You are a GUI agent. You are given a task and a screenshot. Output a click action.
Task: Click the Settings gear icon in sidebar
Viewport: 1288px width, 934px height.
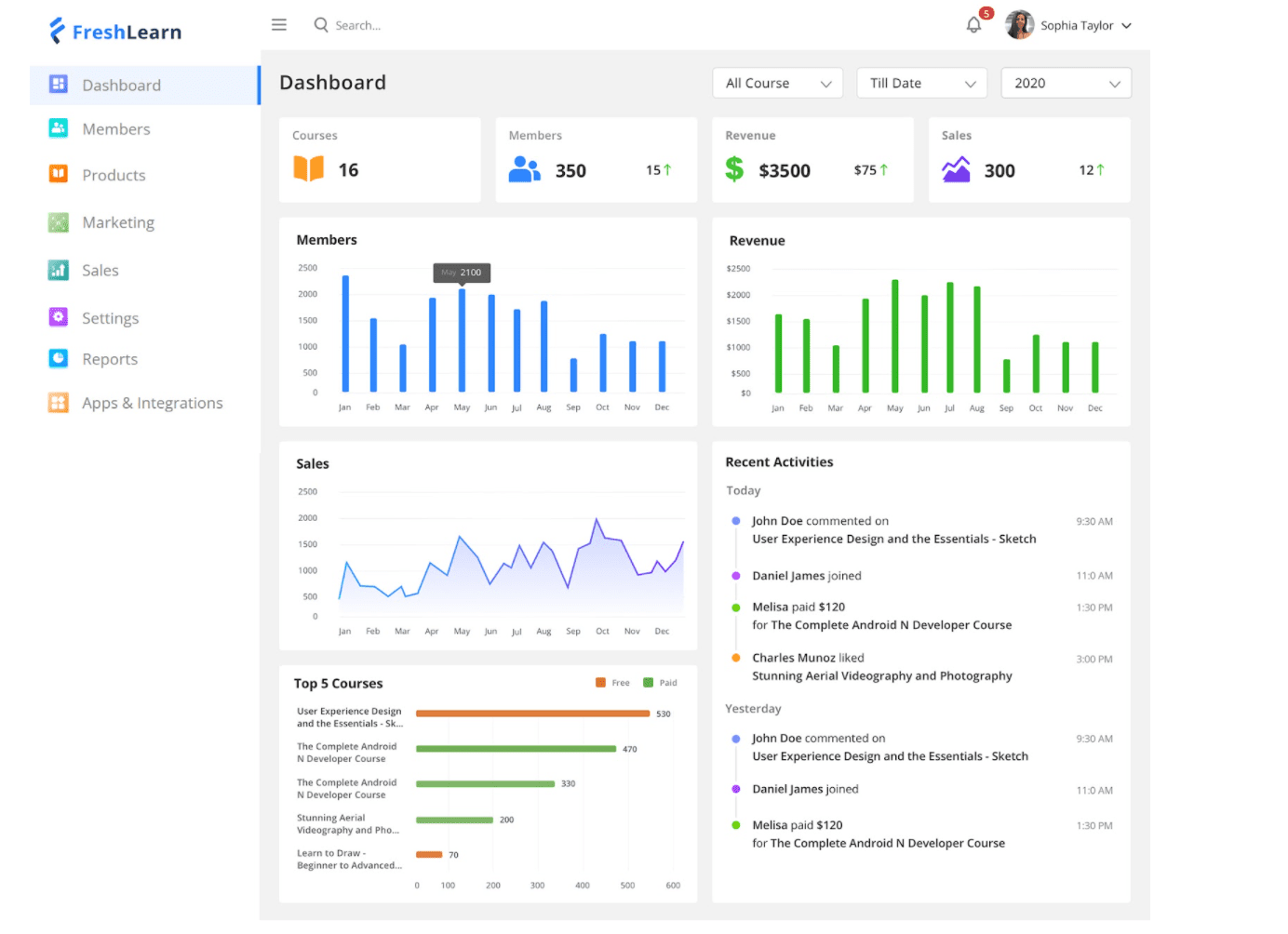coord(59,317)
